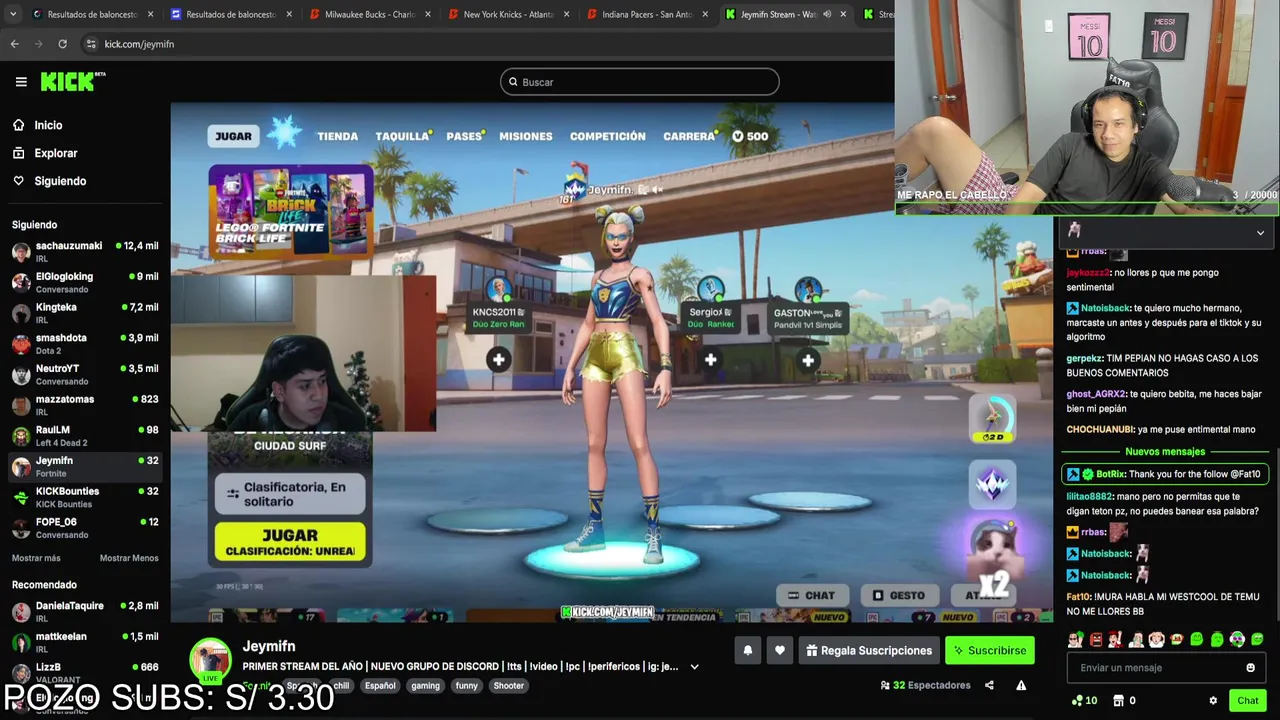The width and height of the screenshot is (1280, 720).
Task: Click the Shooter tag
Action: 508,686
